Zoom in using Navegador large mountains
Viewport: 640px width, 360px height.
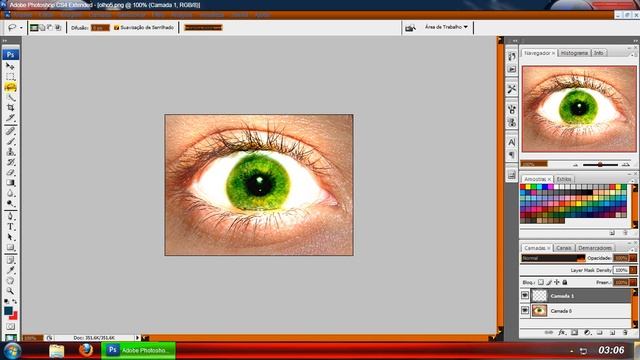coord(625,164)
